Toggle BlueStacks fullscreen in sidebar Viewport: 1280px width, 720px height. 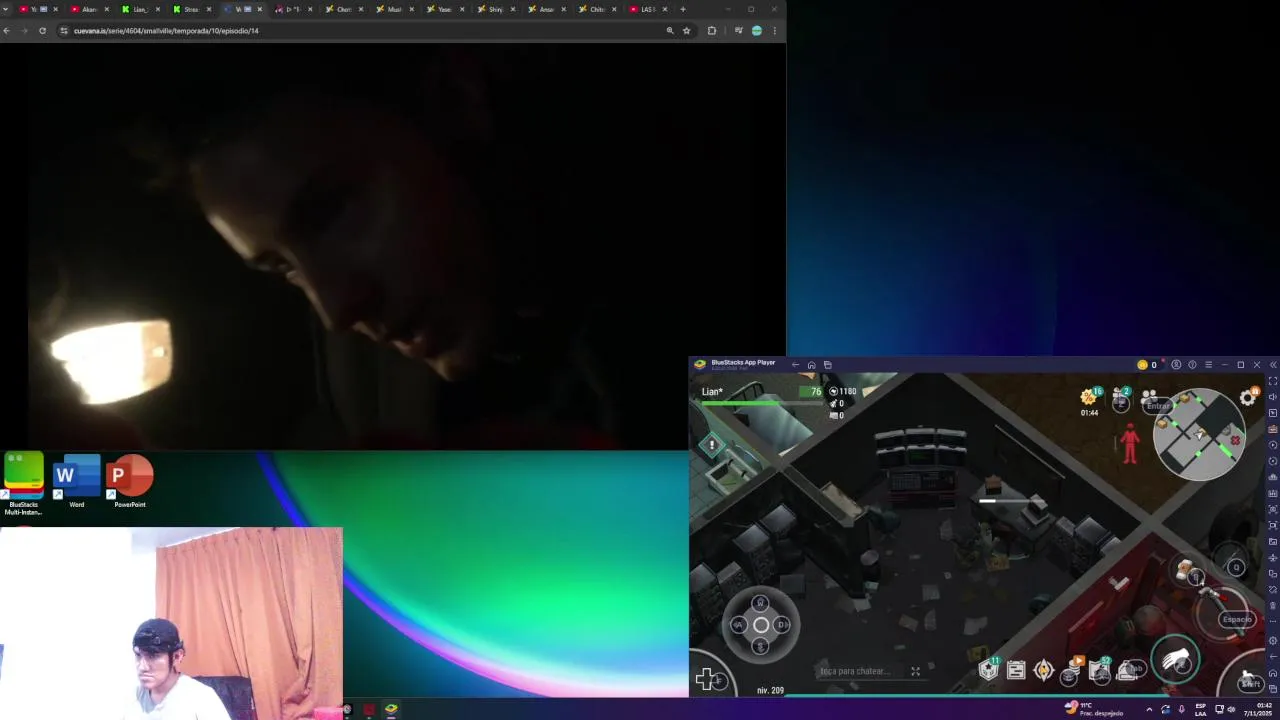[1273, 381]
